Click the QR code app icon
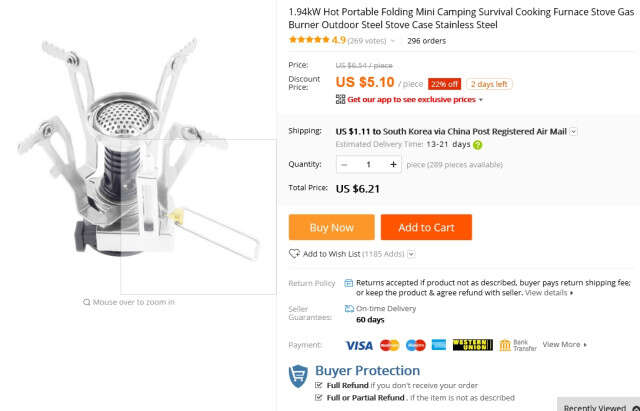640x411 pixels. (x=340, y=99)
